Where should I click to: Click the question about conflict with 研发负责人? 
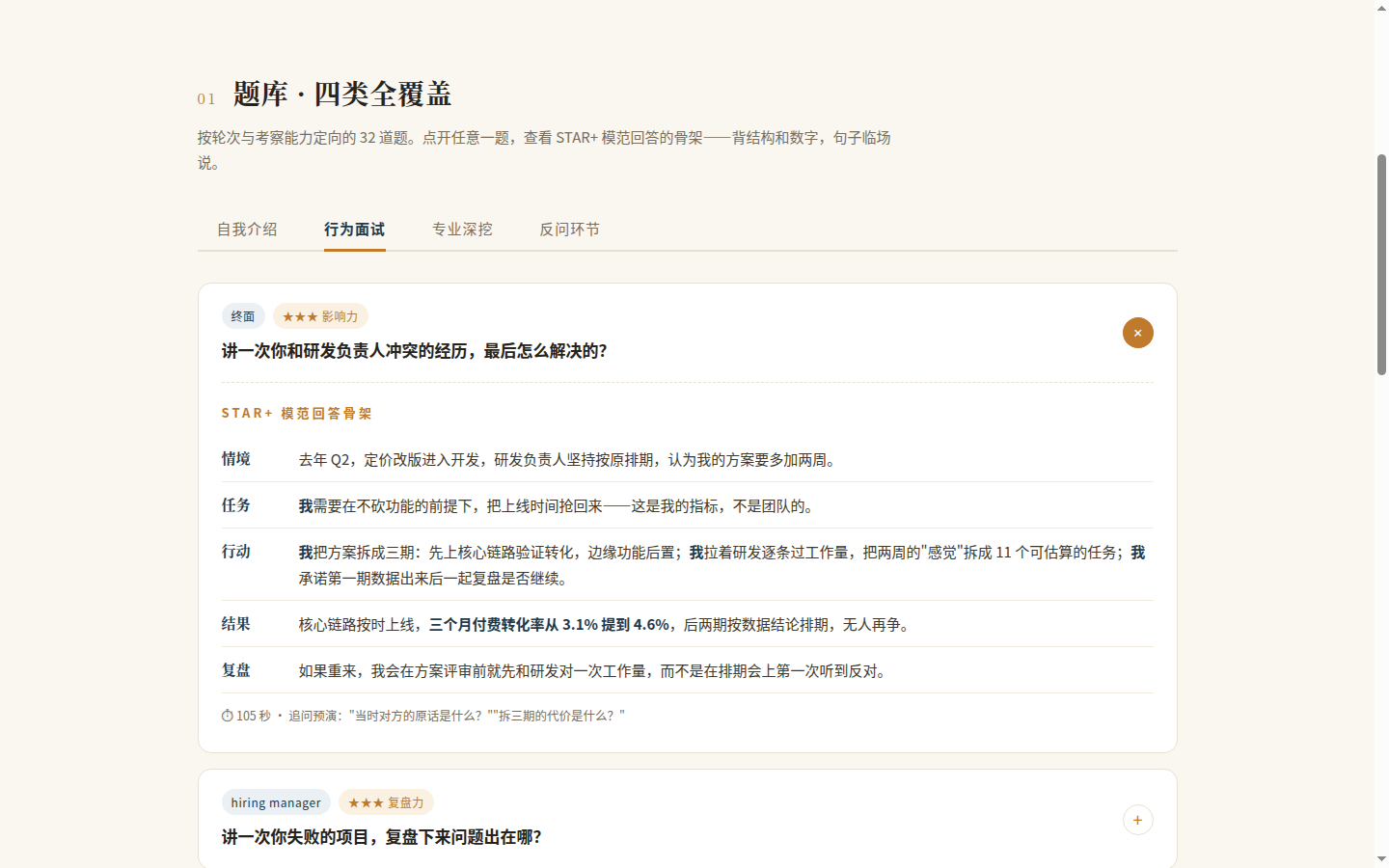(x=415, y=351)
